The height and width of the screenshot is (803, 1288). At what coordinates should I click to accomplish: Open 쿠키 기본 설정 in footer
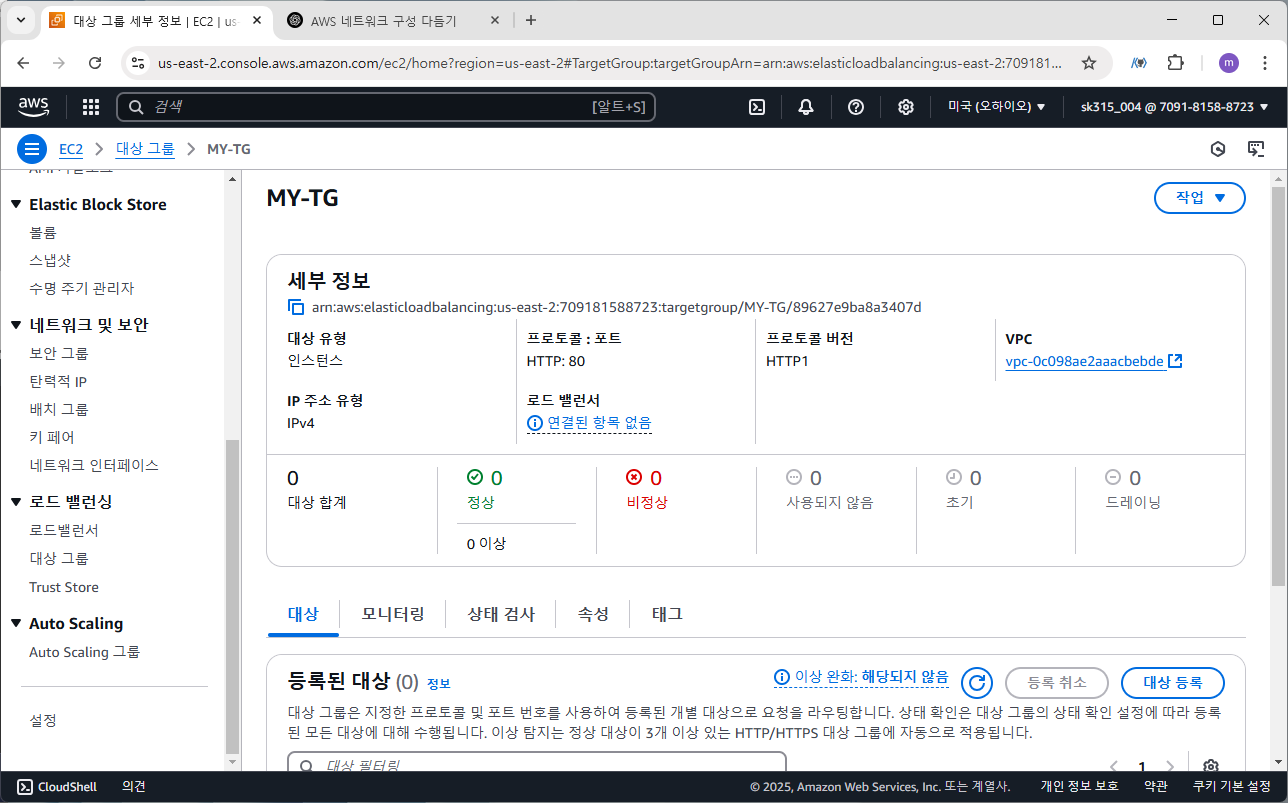[1231, 787]
